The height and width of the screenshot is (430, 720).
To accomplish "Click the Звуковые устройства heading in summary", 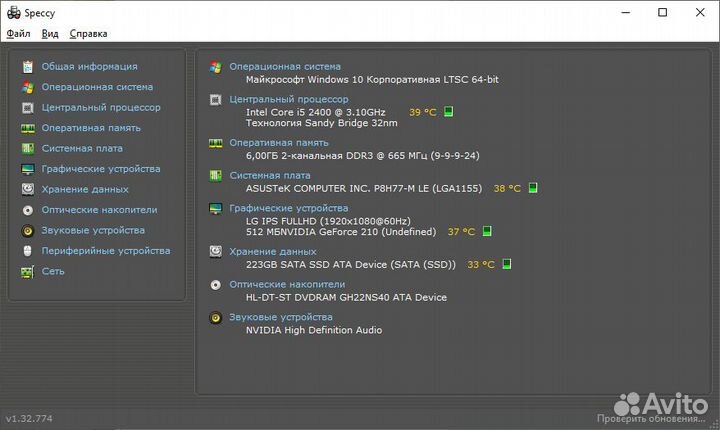I will [x=281, y=317].
